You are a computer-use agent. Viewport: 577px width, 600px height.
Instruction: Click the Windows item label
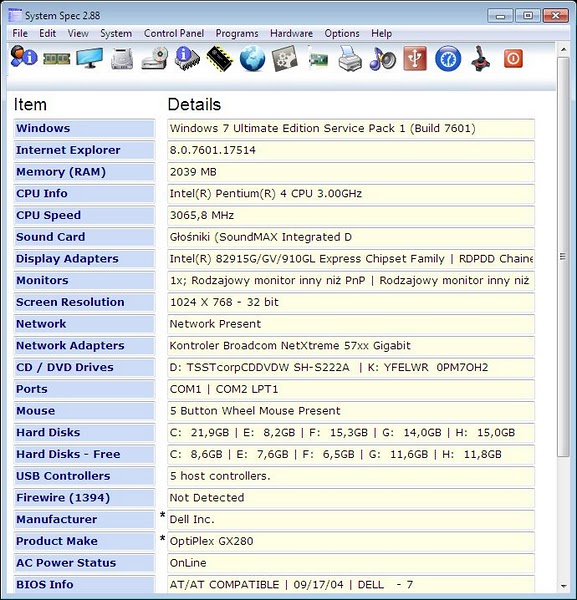pos(84,128)
